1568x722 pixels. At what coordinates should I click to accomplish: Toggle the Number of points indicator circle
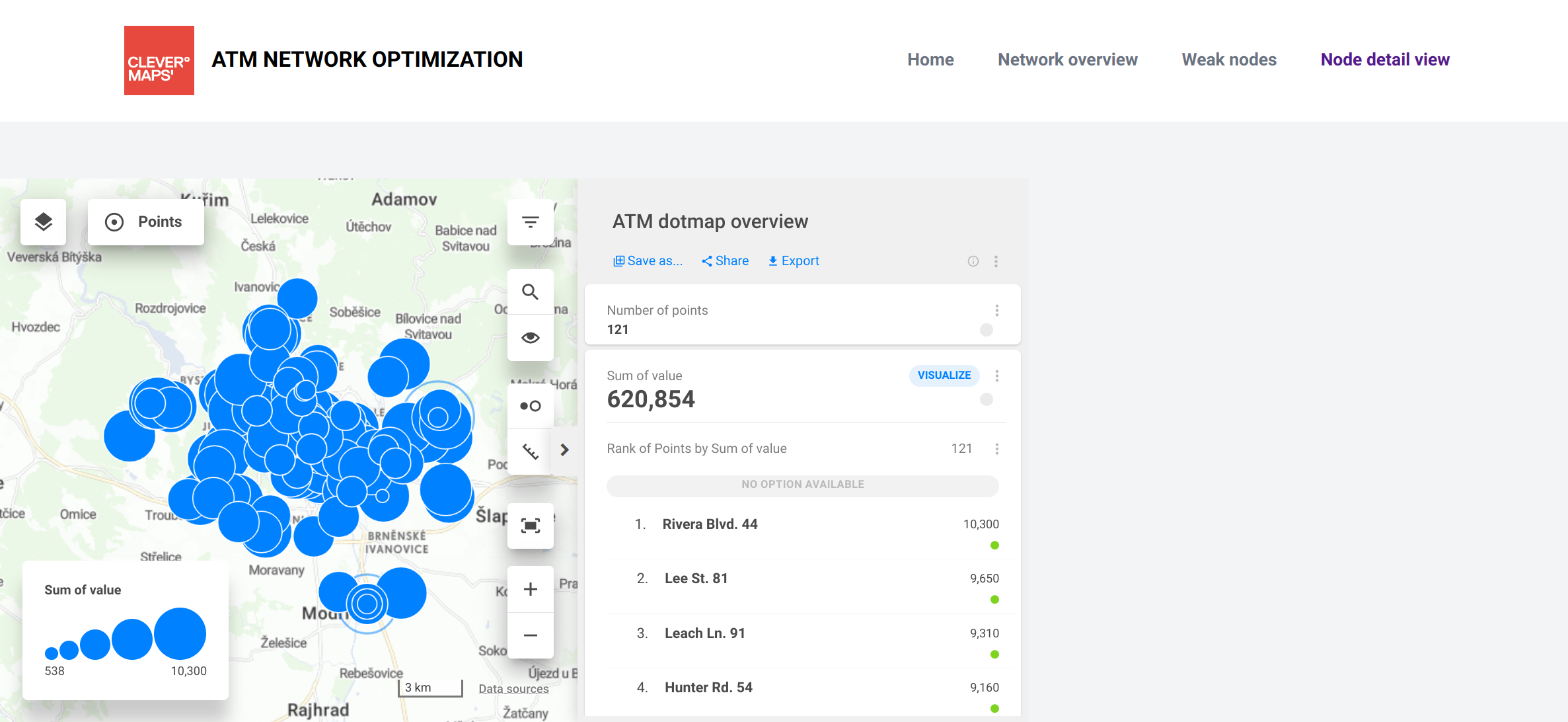pyautogui.click(x=986, y=330)
